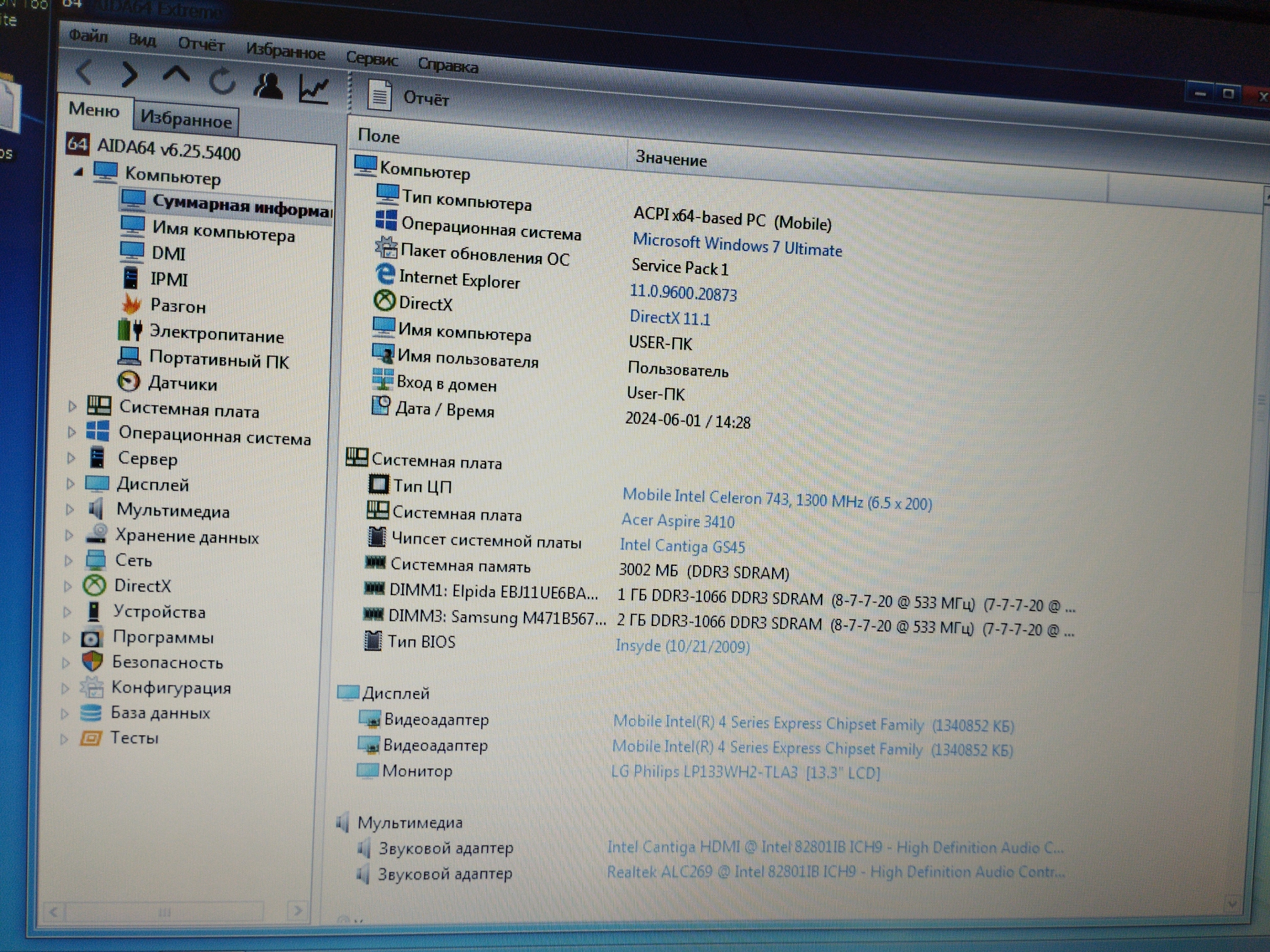Select the Датчики gauge icon
This screenshot has height=952, width=1270.
128,381
